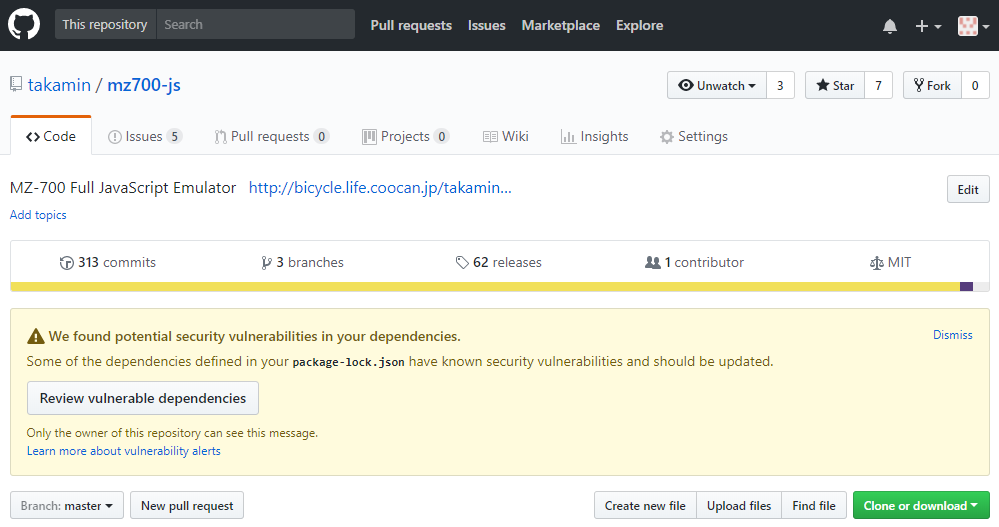This screenshot has height=527, width=999.
Task: Open the notifications bell icon
Action: [889, 26]
